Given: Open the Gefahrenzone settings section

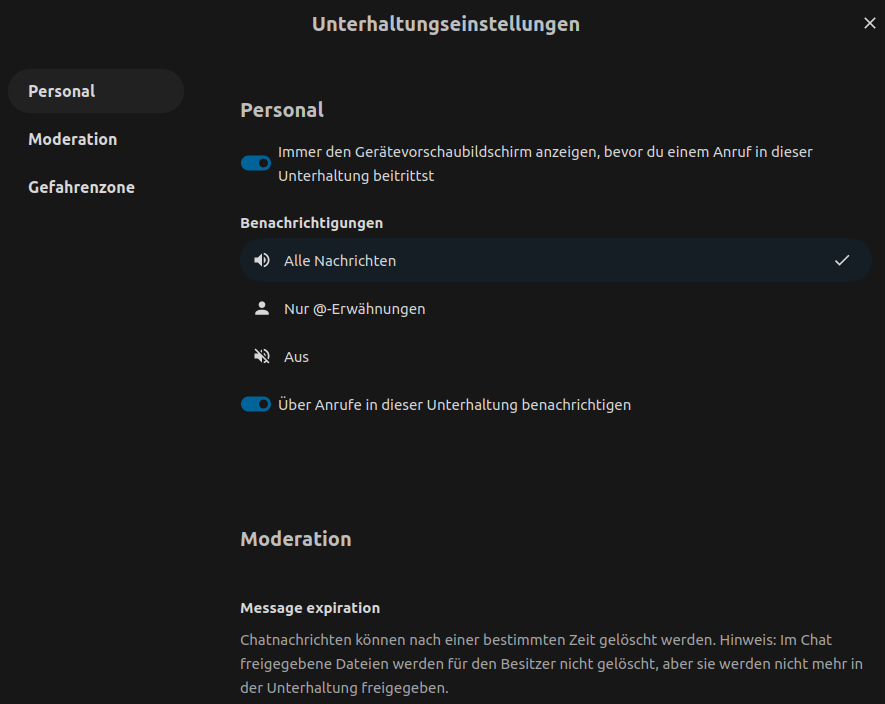Looking at the screenshot, I should (x=81, y=186).
